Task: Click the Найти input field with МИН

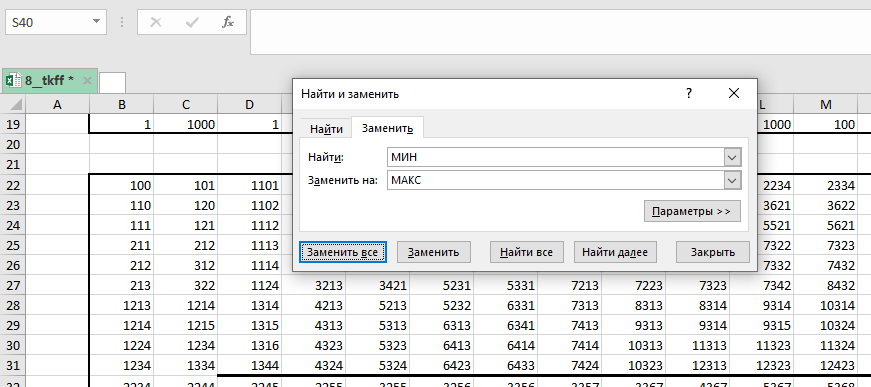Action: (555, 158)
